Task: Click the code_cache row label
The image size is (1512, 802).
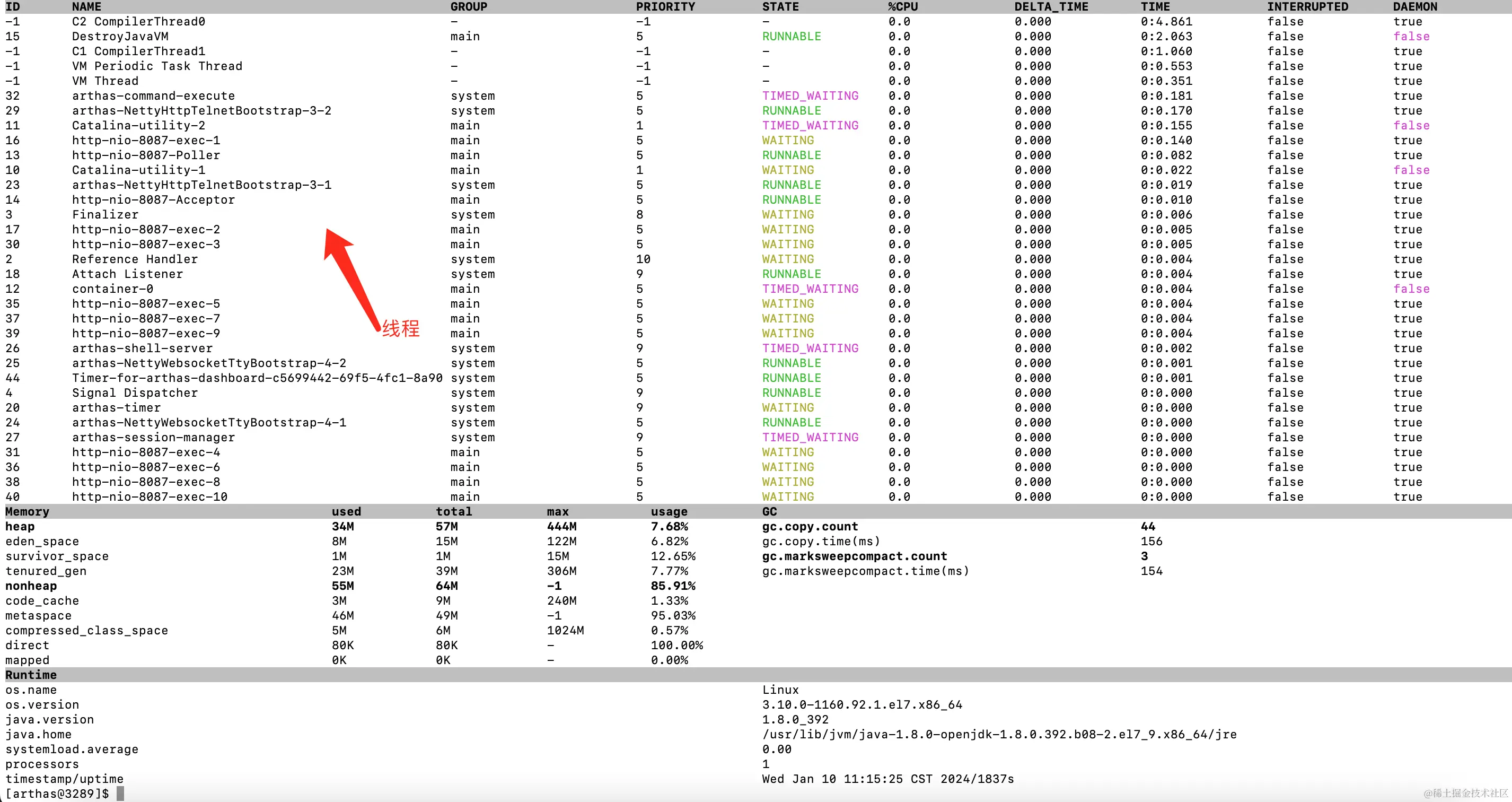Action: [x=42, y=600]
